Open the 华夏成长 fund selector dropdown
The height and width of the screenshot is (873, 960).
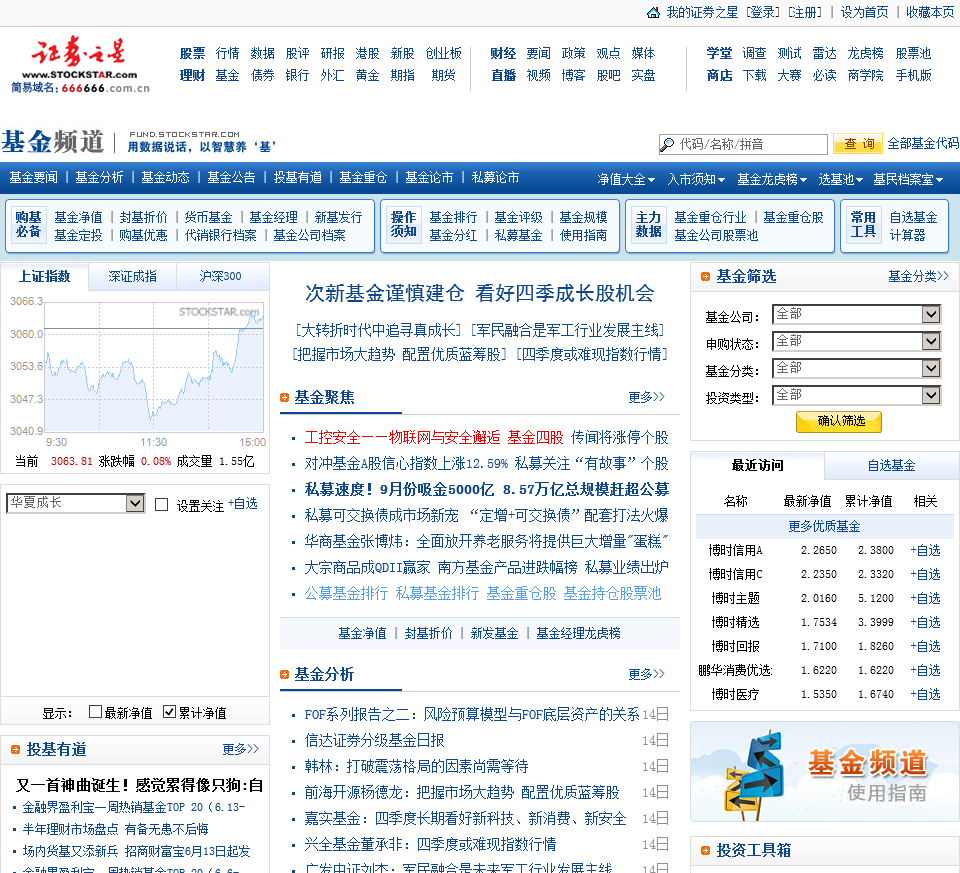click(x=75, y=503)
